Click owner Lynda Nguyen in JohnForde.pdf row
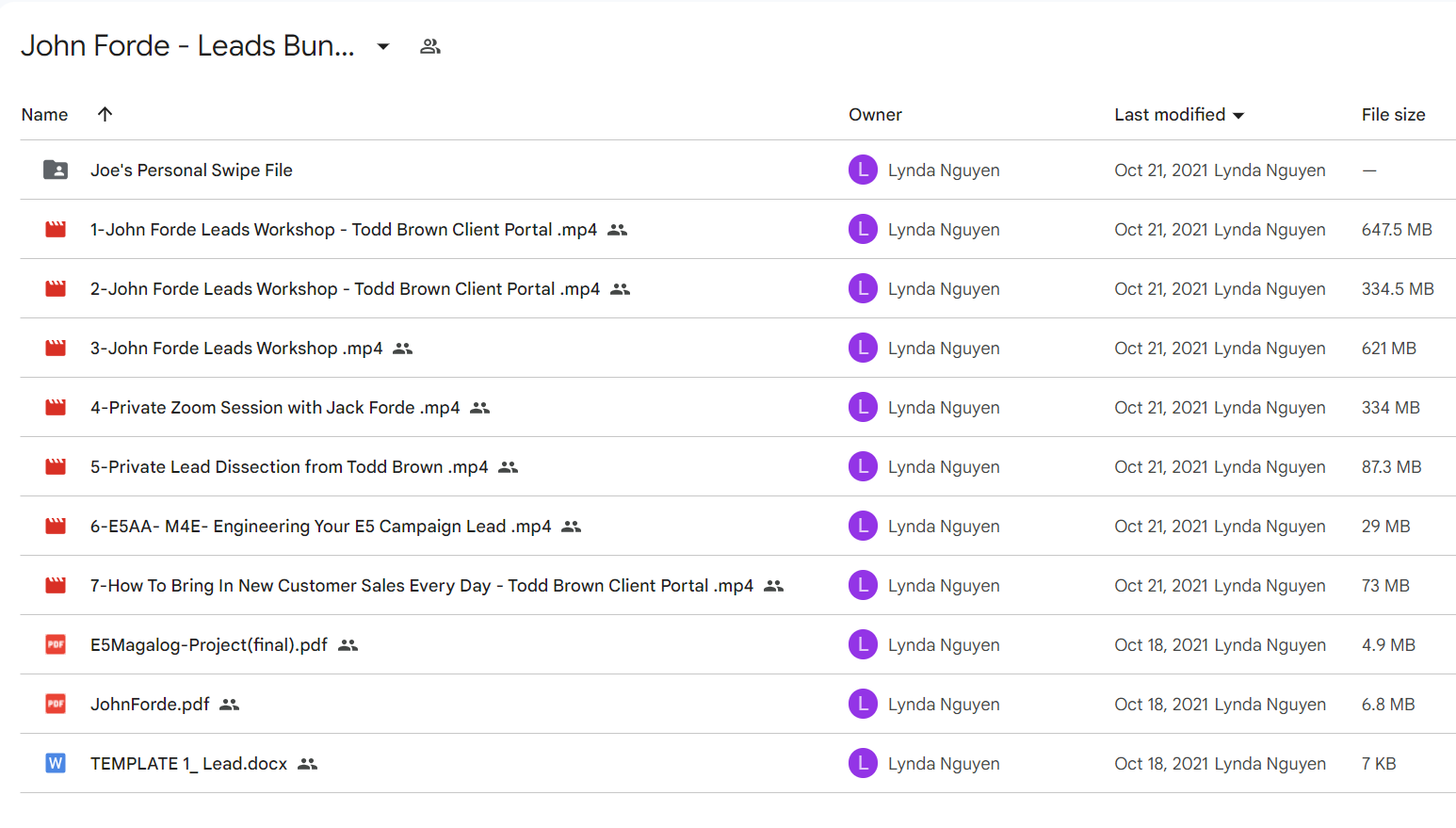 coord(944,704)
